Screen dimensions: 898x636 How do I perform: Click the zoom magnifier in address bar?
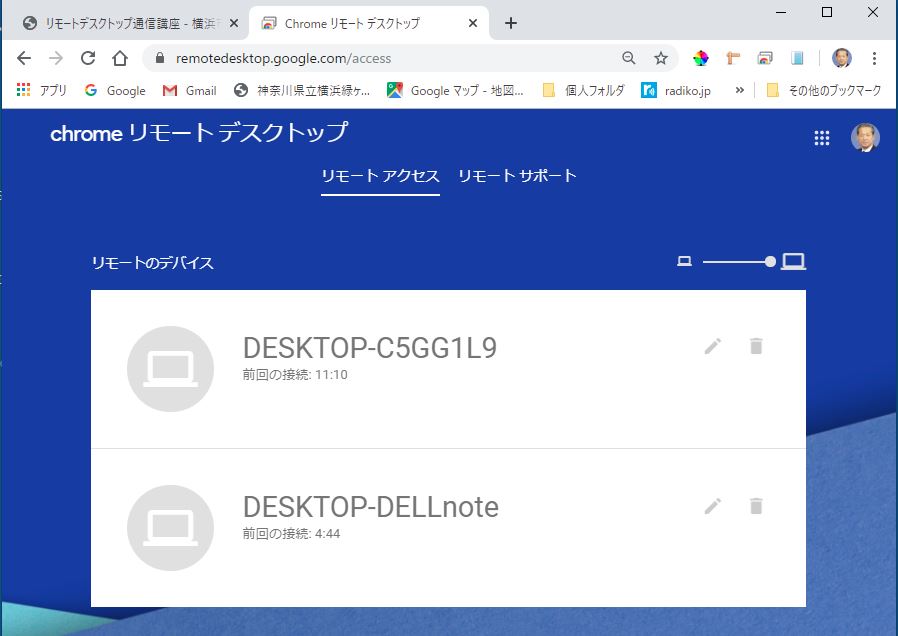[629, 58]
